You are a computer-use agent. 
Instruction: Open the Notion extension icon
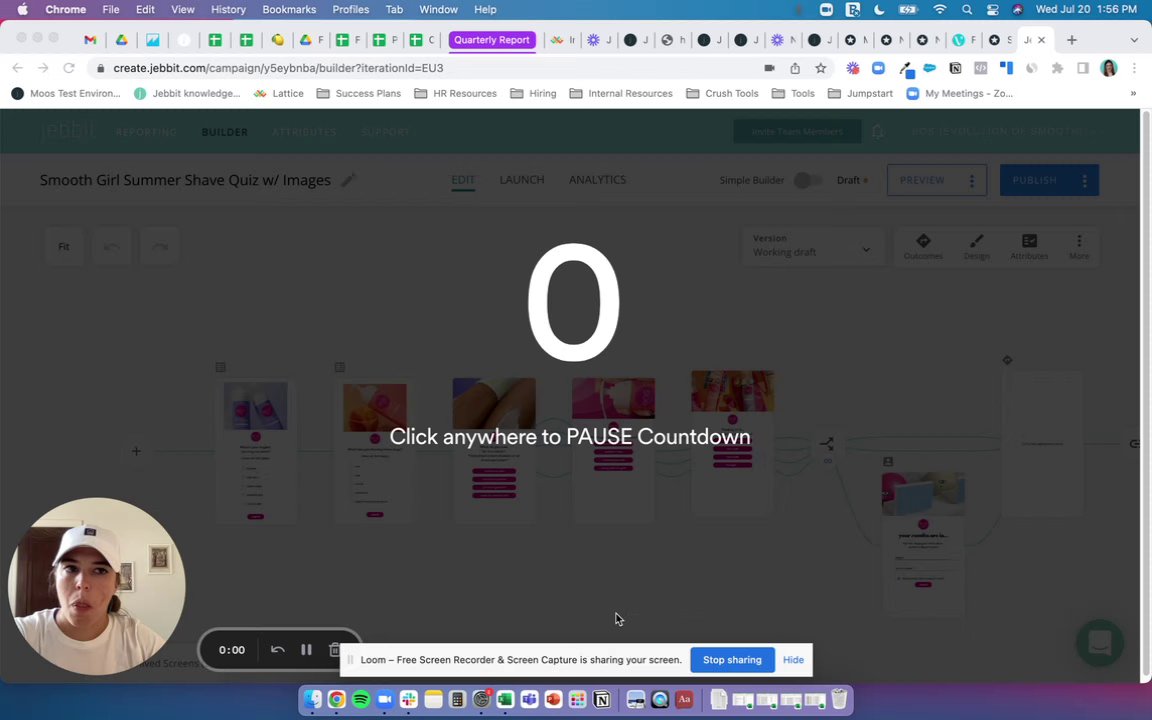[955, 68]
